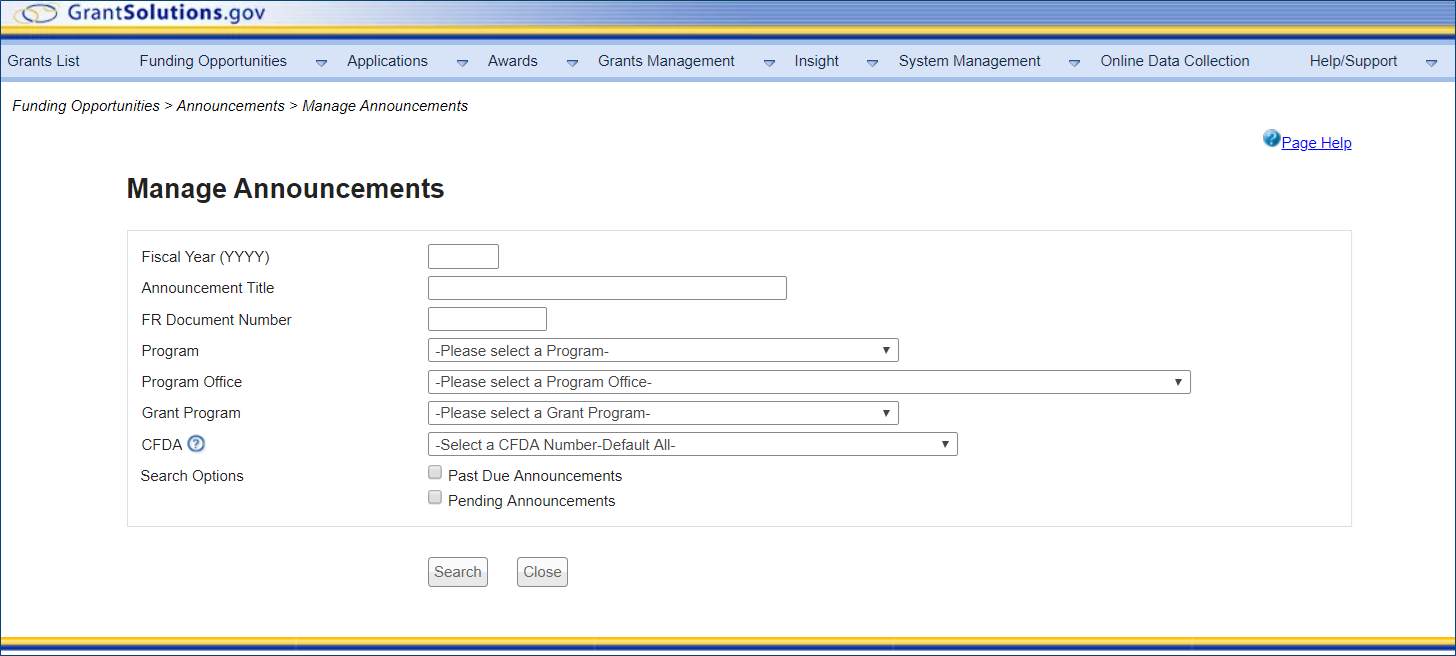Click the arrow icon beside Help/Support

coord(1431,62)
